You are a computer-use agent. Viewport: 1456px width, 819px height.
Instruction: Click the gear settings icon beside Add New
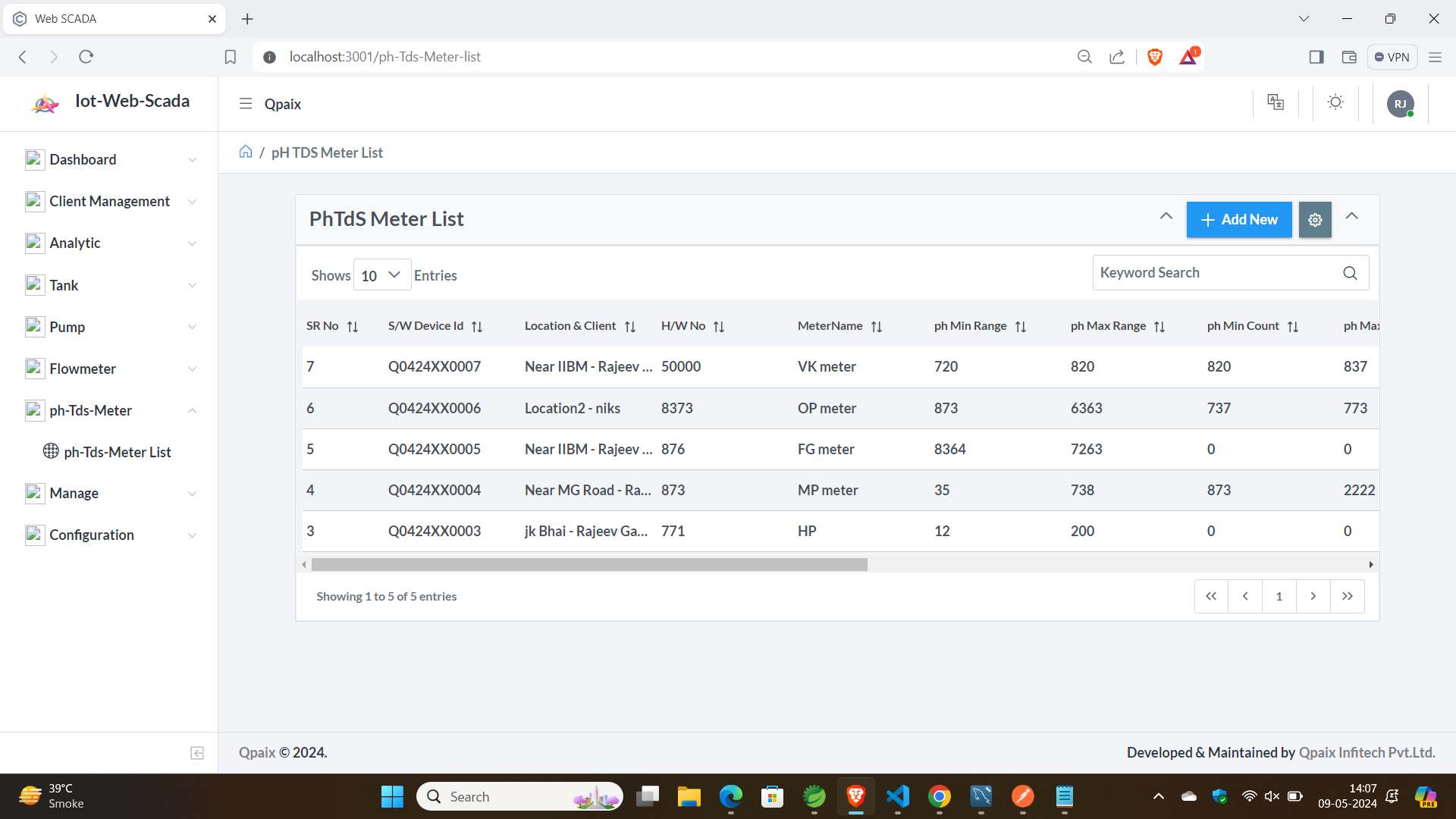(1315, 220)
